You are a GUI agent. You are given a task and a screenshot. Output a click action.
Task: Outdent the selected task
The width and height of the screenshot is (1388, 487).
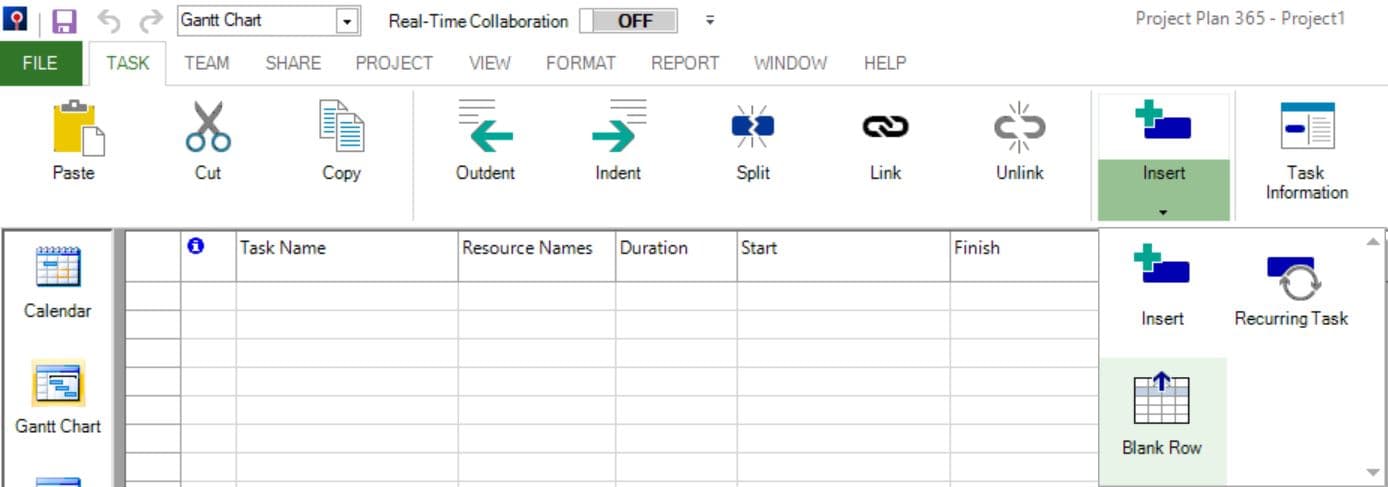coord(485,127)
